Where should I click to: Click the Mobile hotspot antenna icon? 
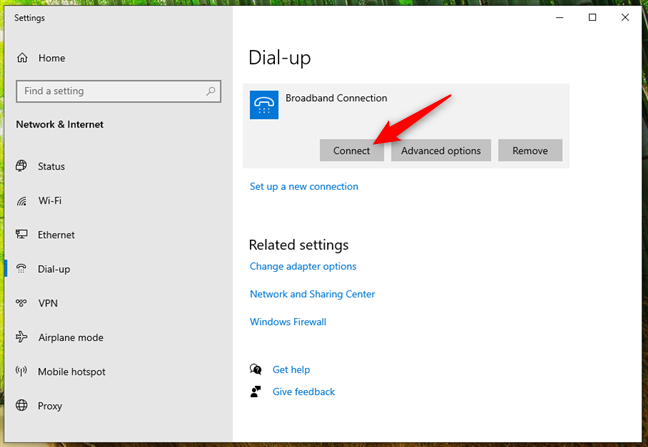pos(21,371)
